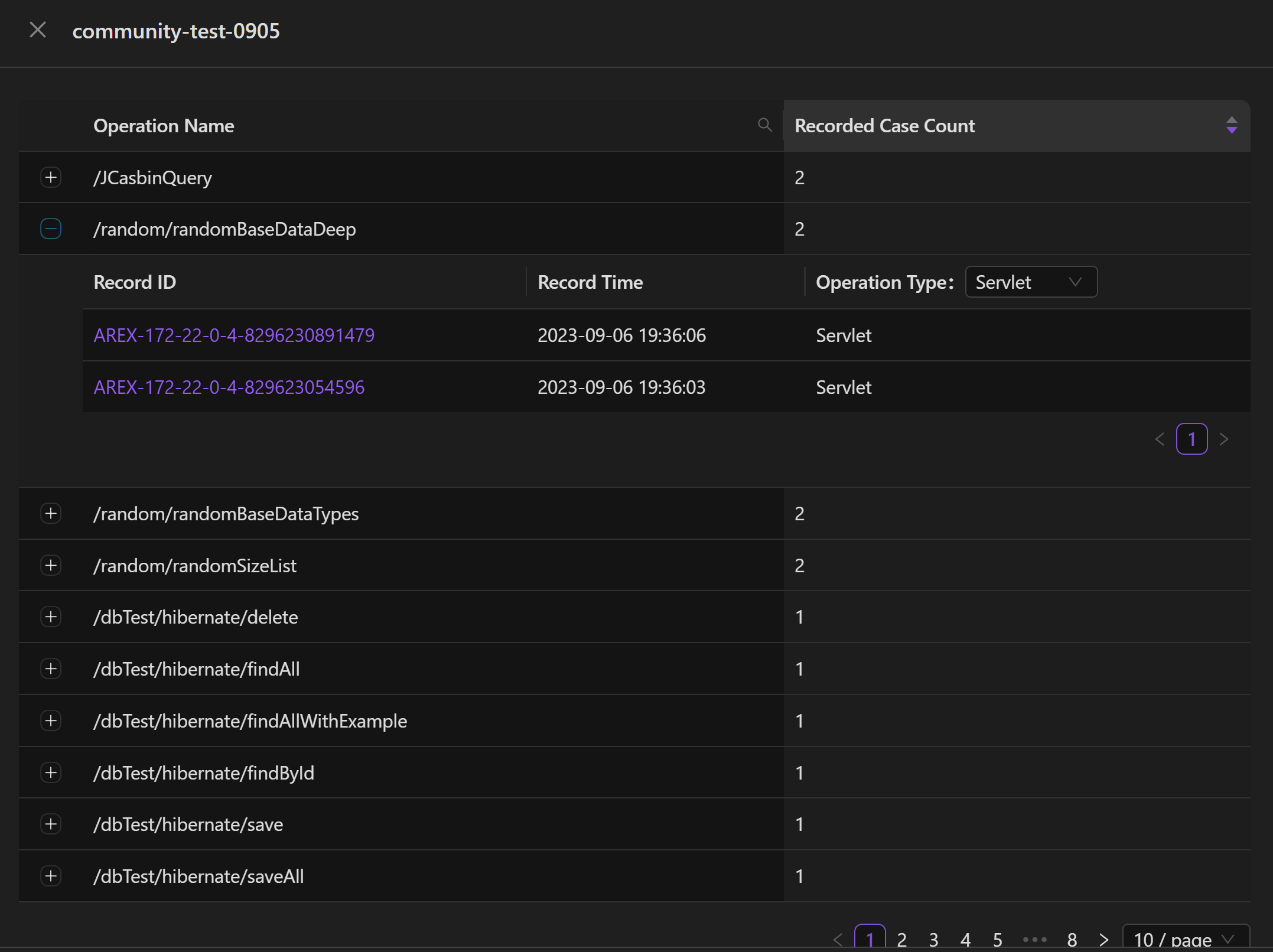Click the 2023-09-06 19:36:03 record time
The image size is (1273, 952).
621,387
